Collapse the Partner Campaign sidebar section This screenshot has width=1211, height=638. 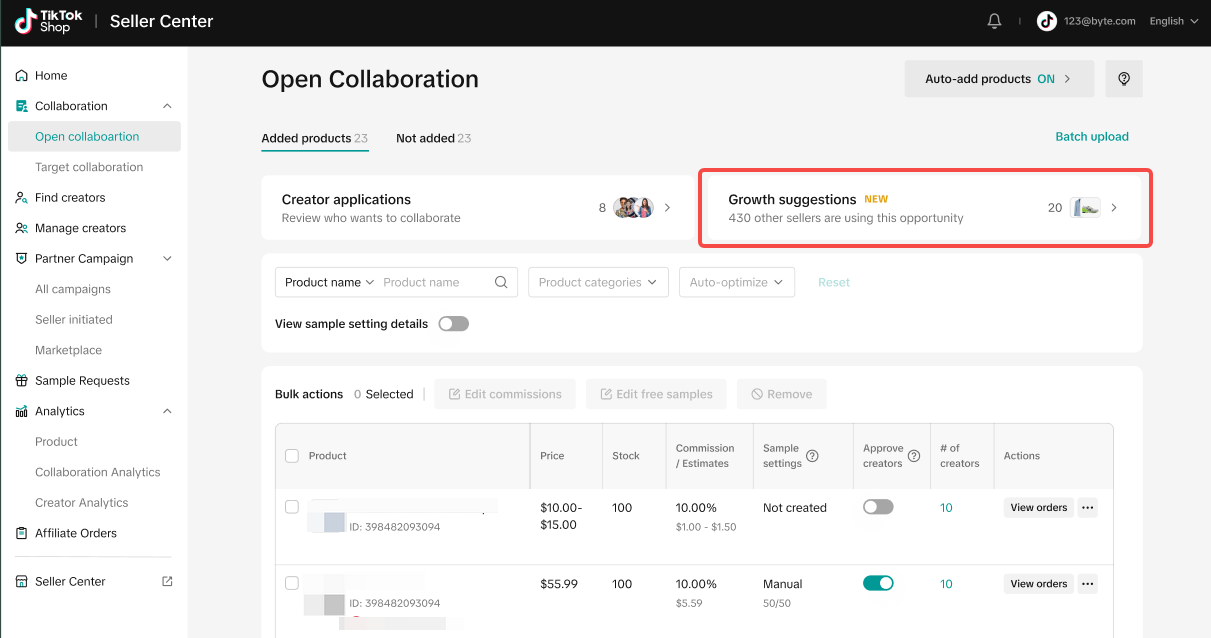[x=167, y=259]
